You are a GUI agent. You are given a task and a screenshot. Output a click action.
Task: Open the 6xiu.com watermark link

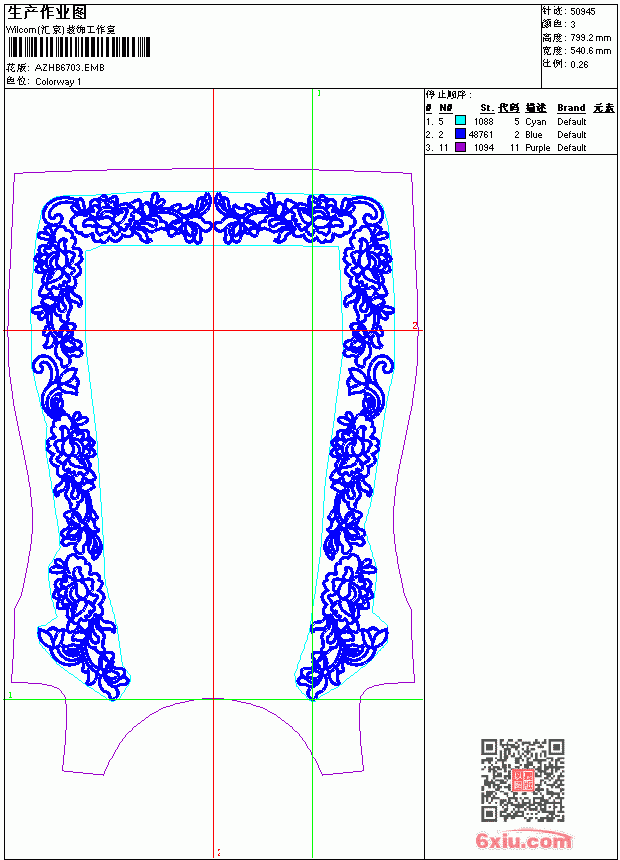point(523,840)
